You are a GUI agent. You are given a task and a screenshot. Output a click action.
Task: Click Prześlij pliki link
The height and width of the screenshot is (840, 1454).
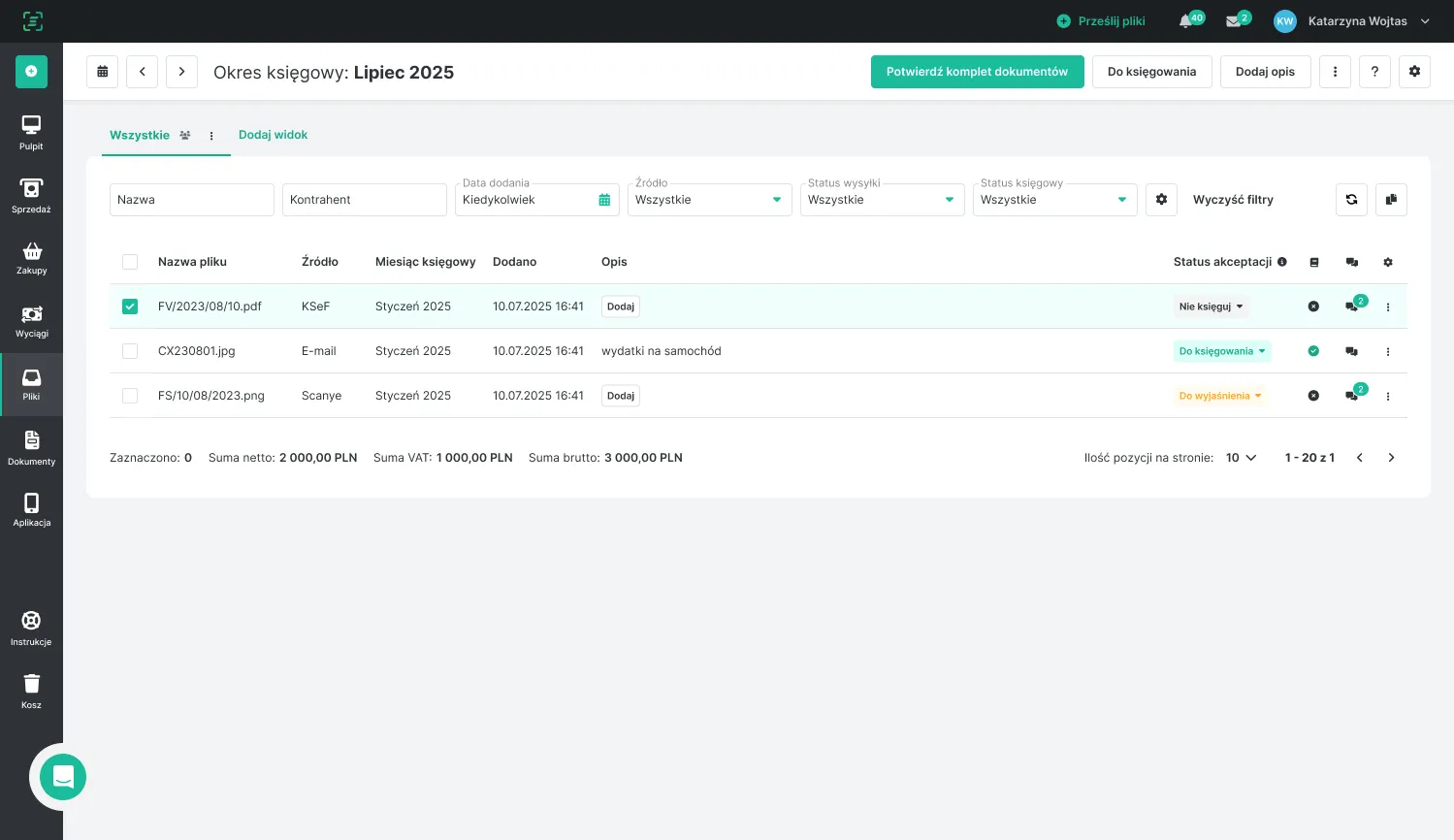click(x=1101, y=21)
